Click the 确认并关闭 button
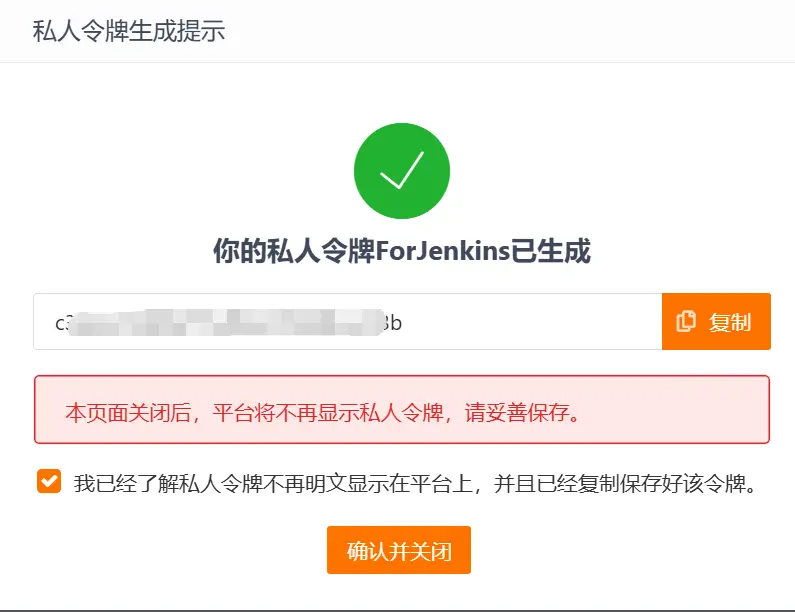Viewport: 795px width, 612px height. pyautogui.click(x=399, y=550)
